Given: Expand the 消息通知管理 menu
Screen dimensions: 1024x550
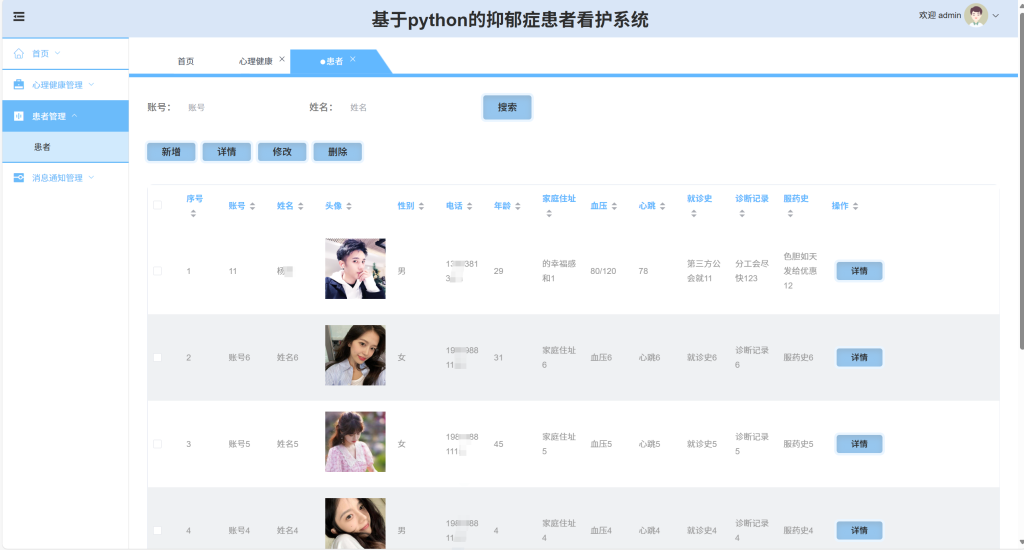Looking at the screenshot, I should tap(91, 177).
